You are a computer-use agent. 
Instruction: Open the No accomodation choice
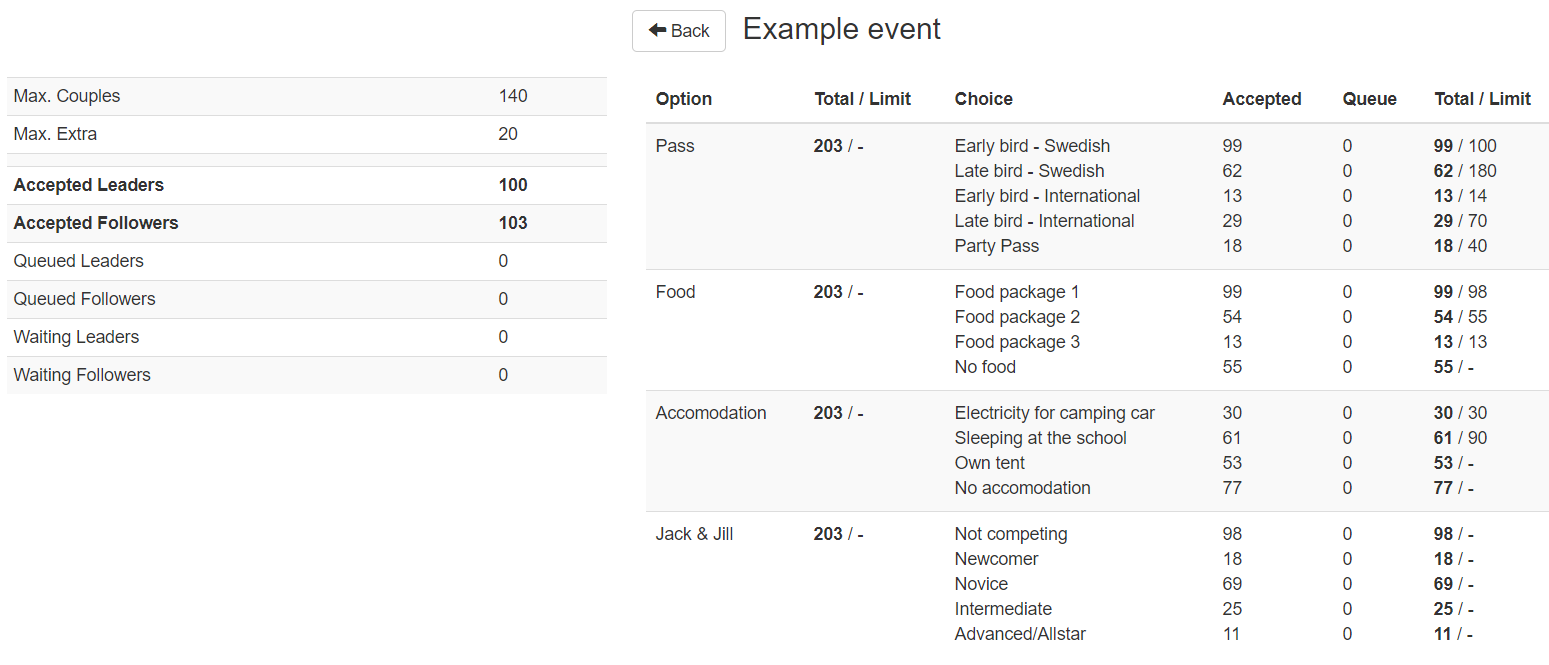click(1022, 488)
